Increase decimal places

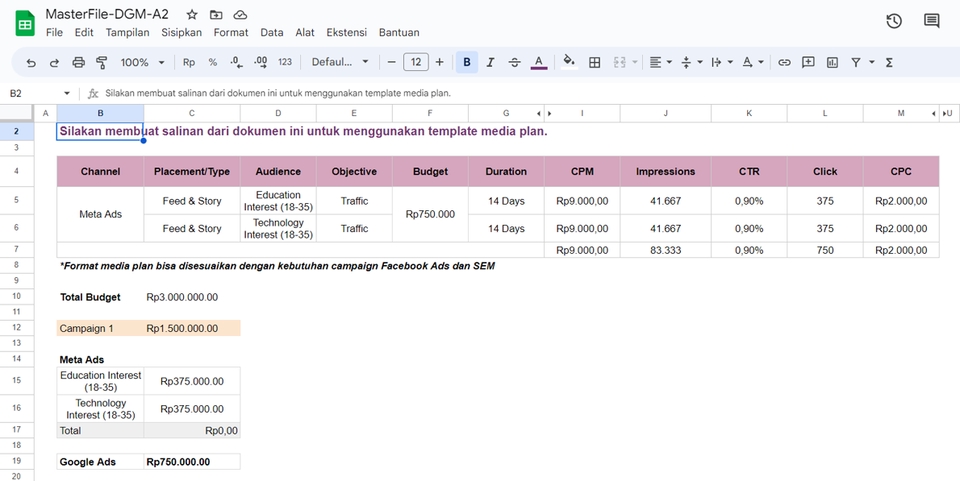[x=260, y=62]
